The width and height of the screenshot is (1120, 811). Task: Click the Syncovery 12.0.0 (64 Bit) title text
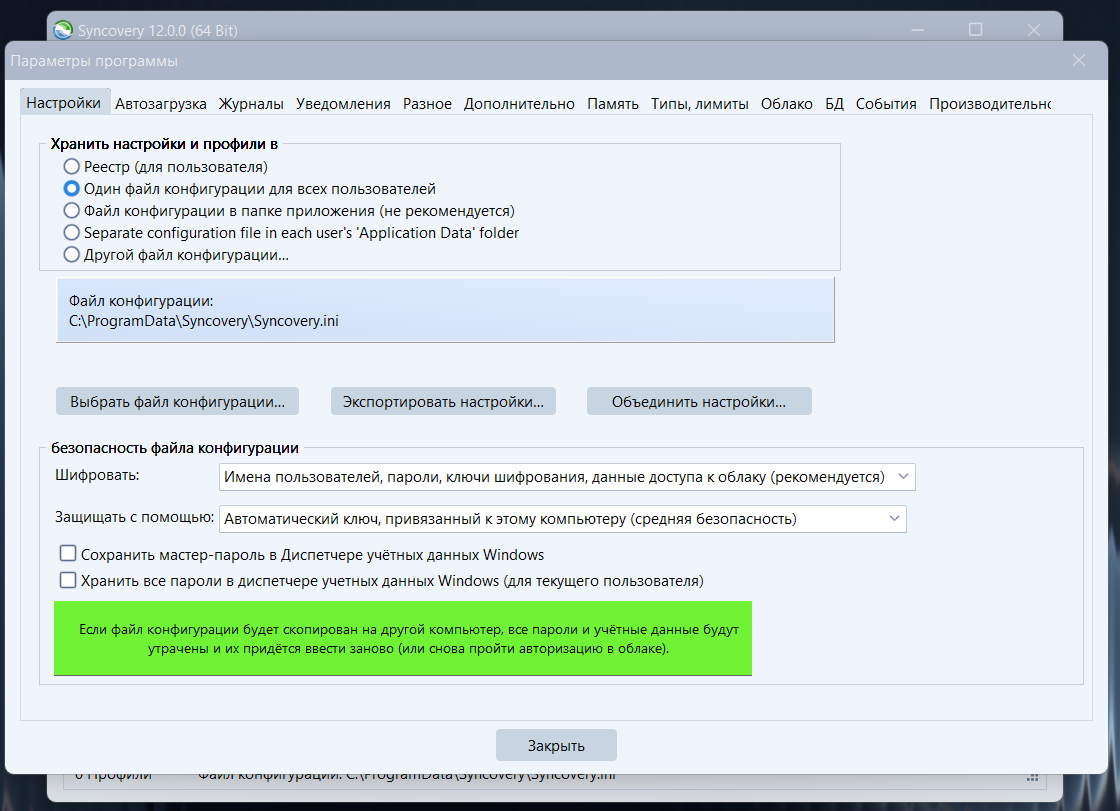coord(157,31)
